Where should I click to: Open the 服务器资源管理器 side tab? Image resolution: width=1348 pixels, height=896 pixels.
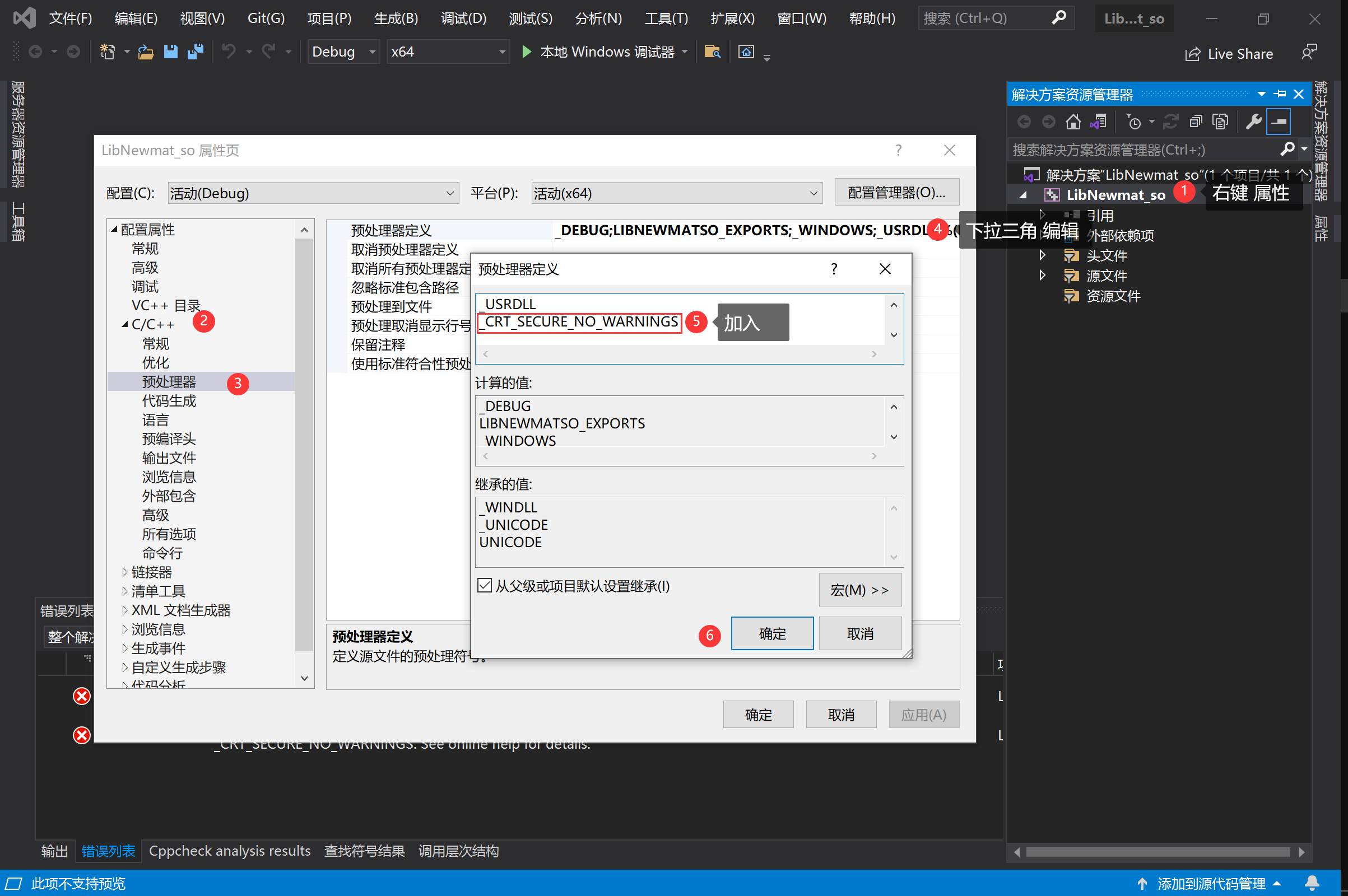tap(18, 134)
